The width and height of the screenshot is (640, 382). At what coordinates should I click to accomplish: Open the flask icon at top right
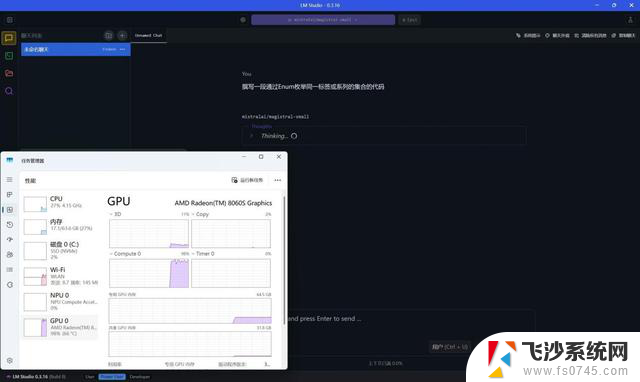tap(630, 20)
